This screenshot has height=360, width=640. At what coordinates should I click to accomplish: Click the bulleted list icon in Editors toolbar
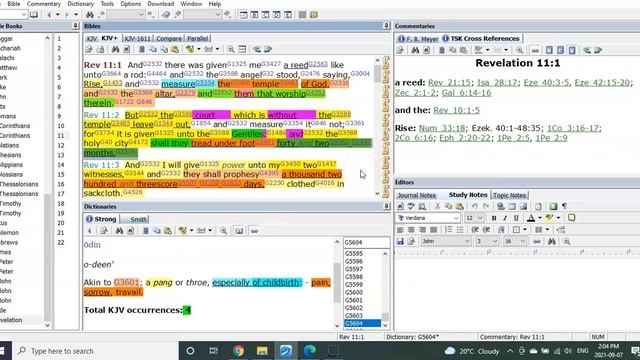460,230
